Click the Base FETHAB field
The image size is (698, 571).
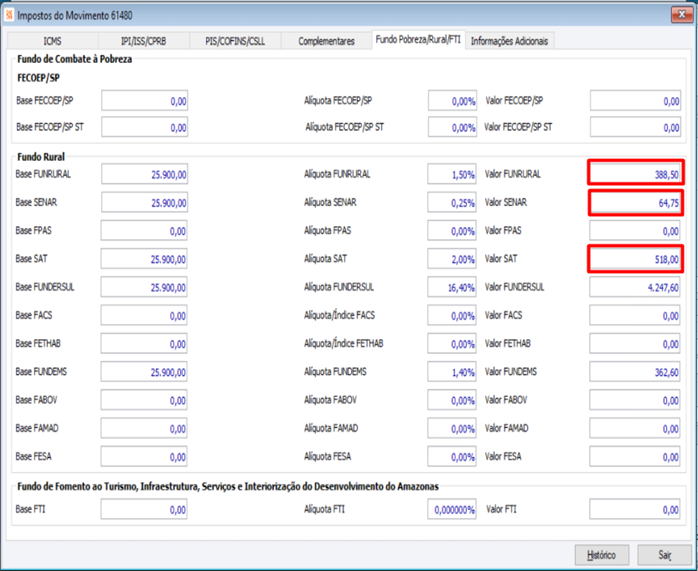144,343
